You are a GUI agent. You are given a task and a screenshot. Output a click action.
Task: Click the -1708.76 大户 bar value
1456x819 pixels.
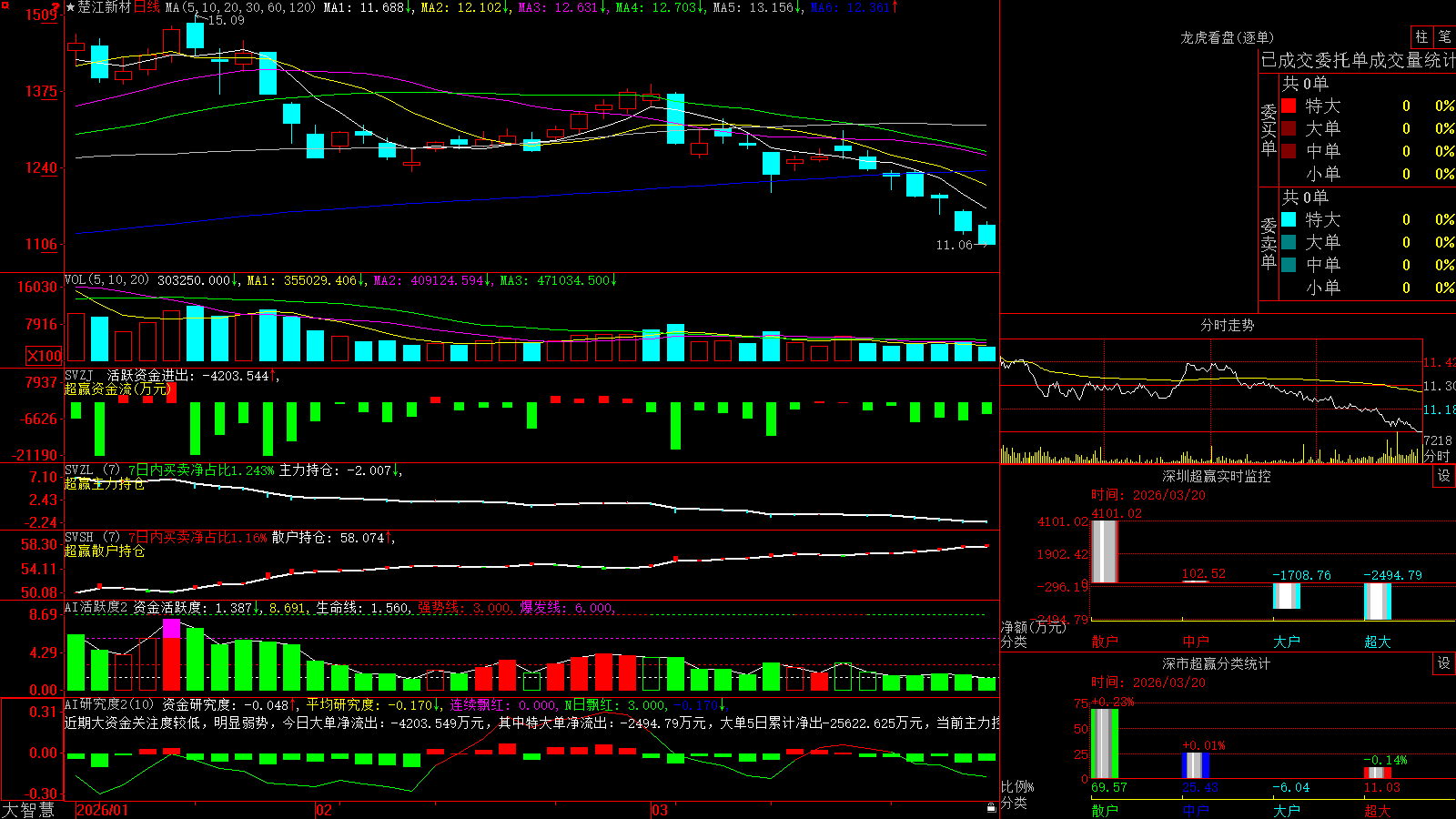tap(1301, 575)
